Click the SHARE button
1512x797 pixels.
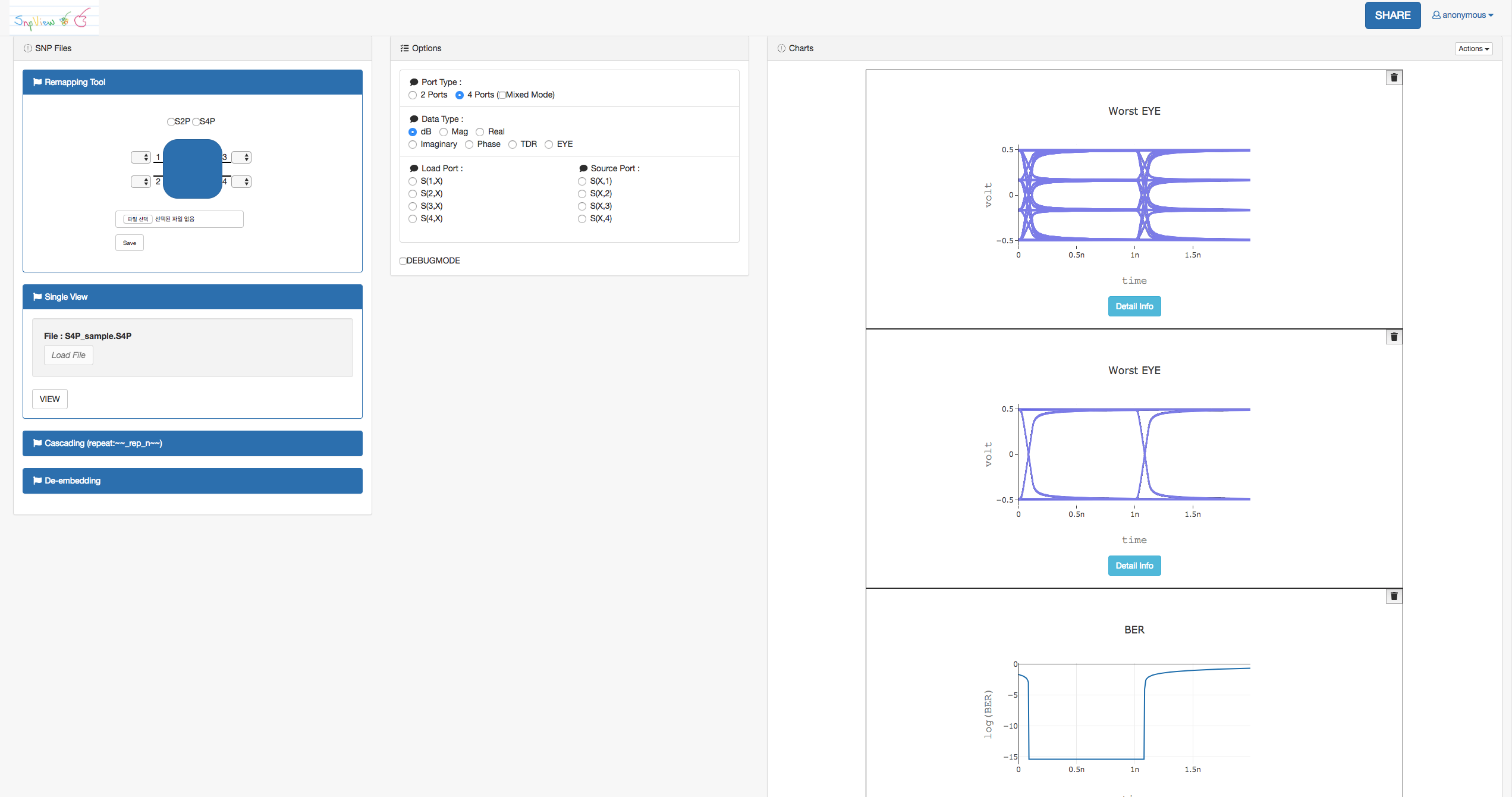click(1392, 15)
